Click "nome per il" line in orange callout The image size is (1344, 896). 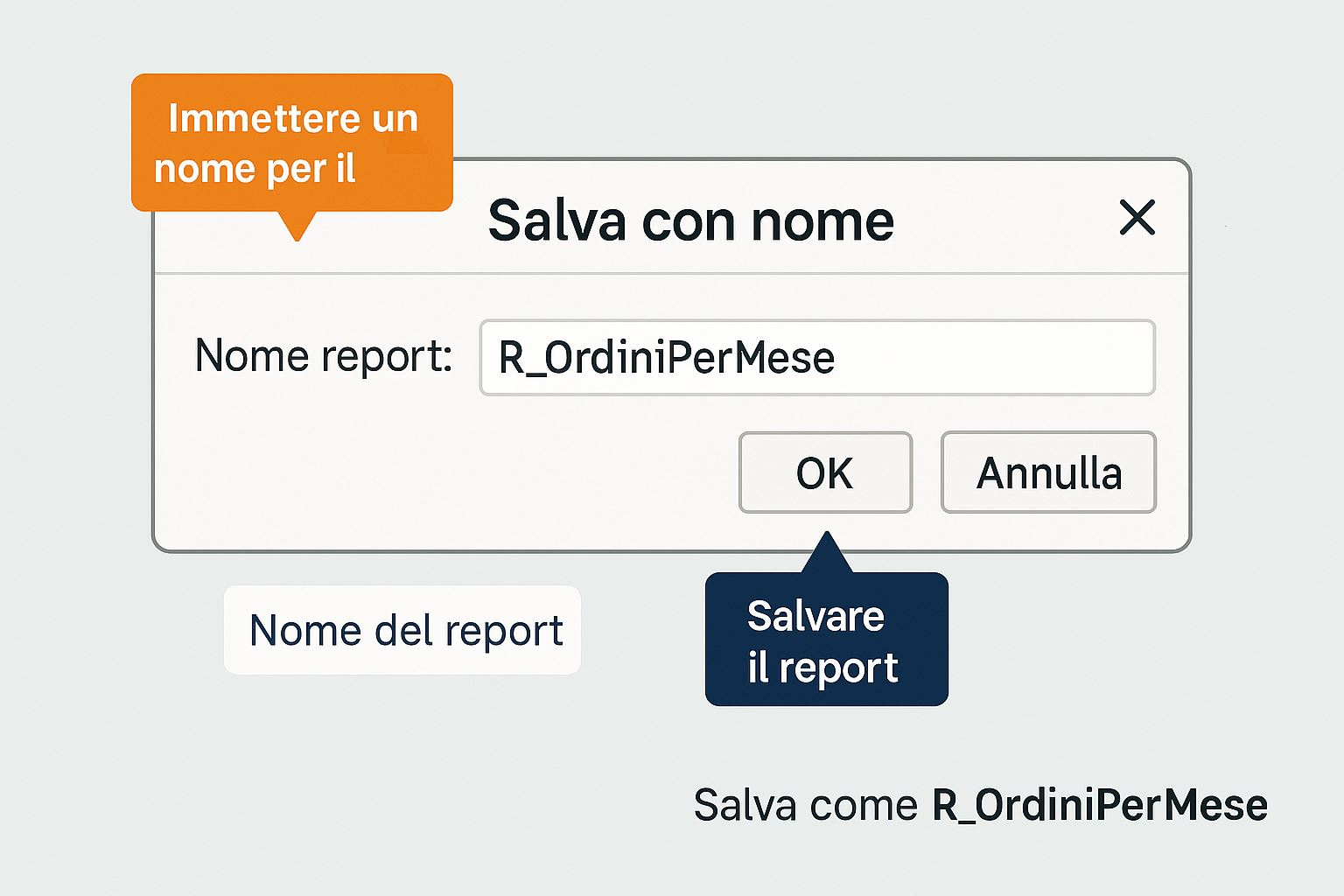click(255, 168)
